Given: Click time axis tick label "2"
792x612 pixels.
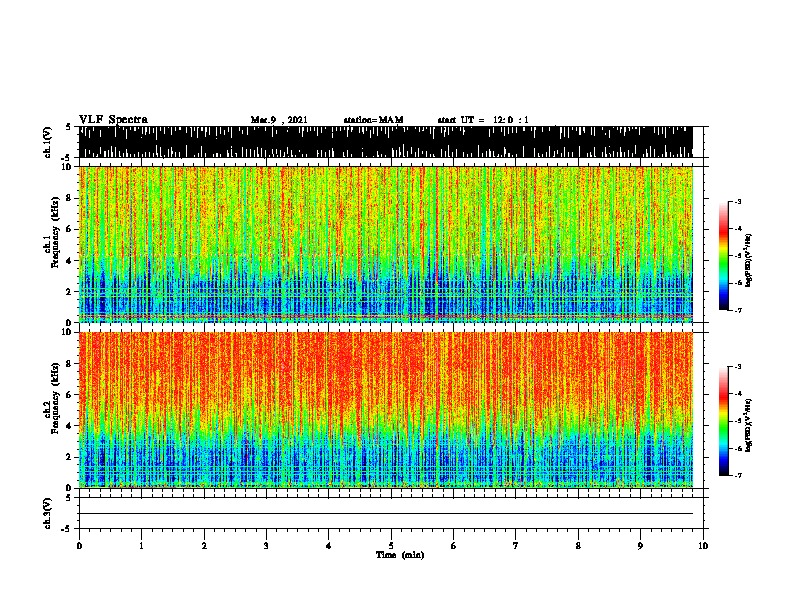Looking at the screenshot, I should pos(204,546).
